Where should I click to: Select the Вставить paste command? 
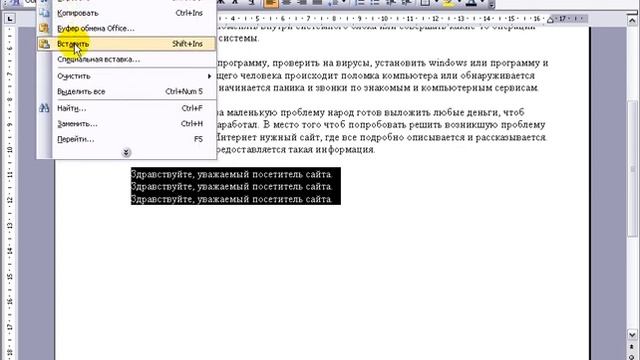[127, 44]
